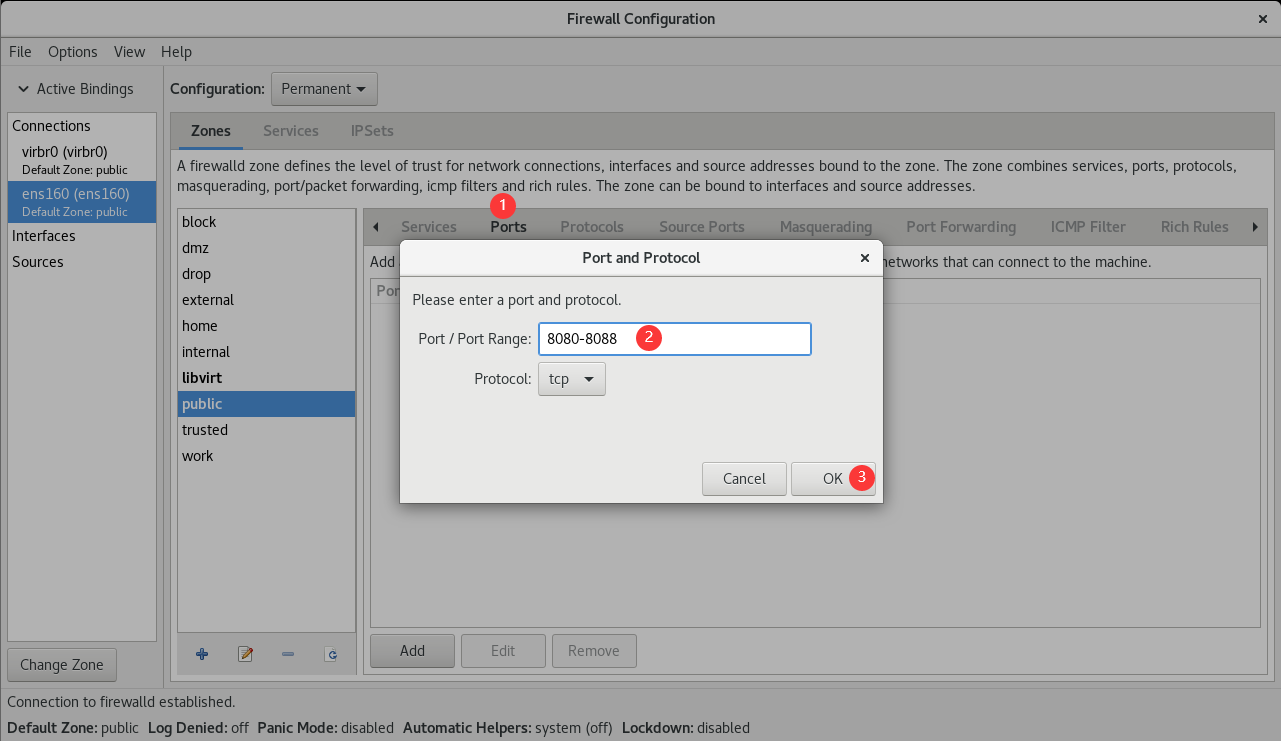Click the Remove Zone minus icon
Image resolution: width=1281 pixels, height=741 pixels.
[x=288, y=654]
